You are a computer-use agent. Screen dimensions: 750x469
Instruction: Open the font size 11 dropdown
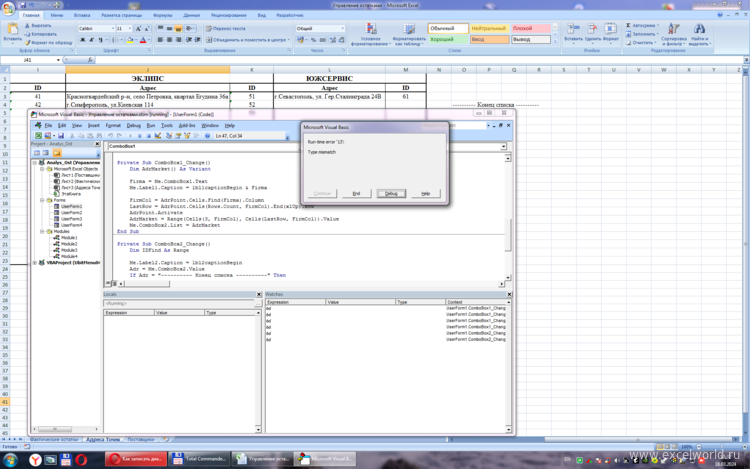(x=130, y=29)
